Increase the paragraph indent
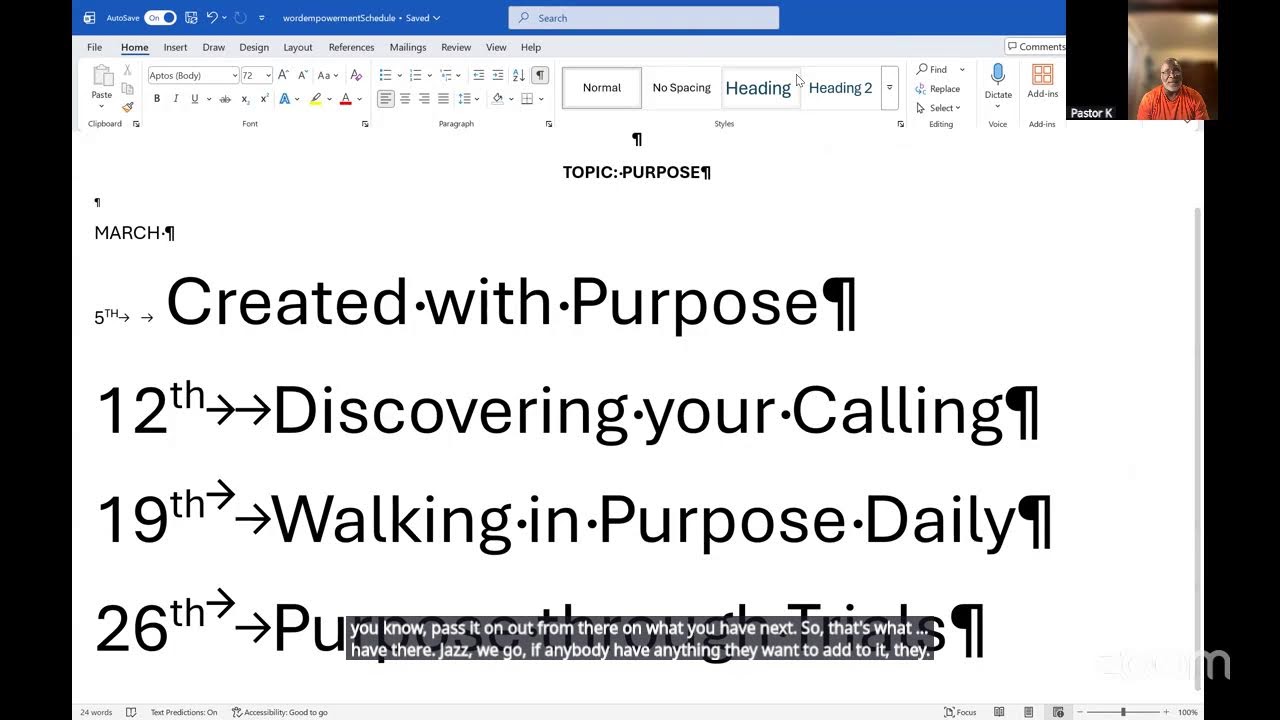1280x720 pixels. [x=498, y=75]
